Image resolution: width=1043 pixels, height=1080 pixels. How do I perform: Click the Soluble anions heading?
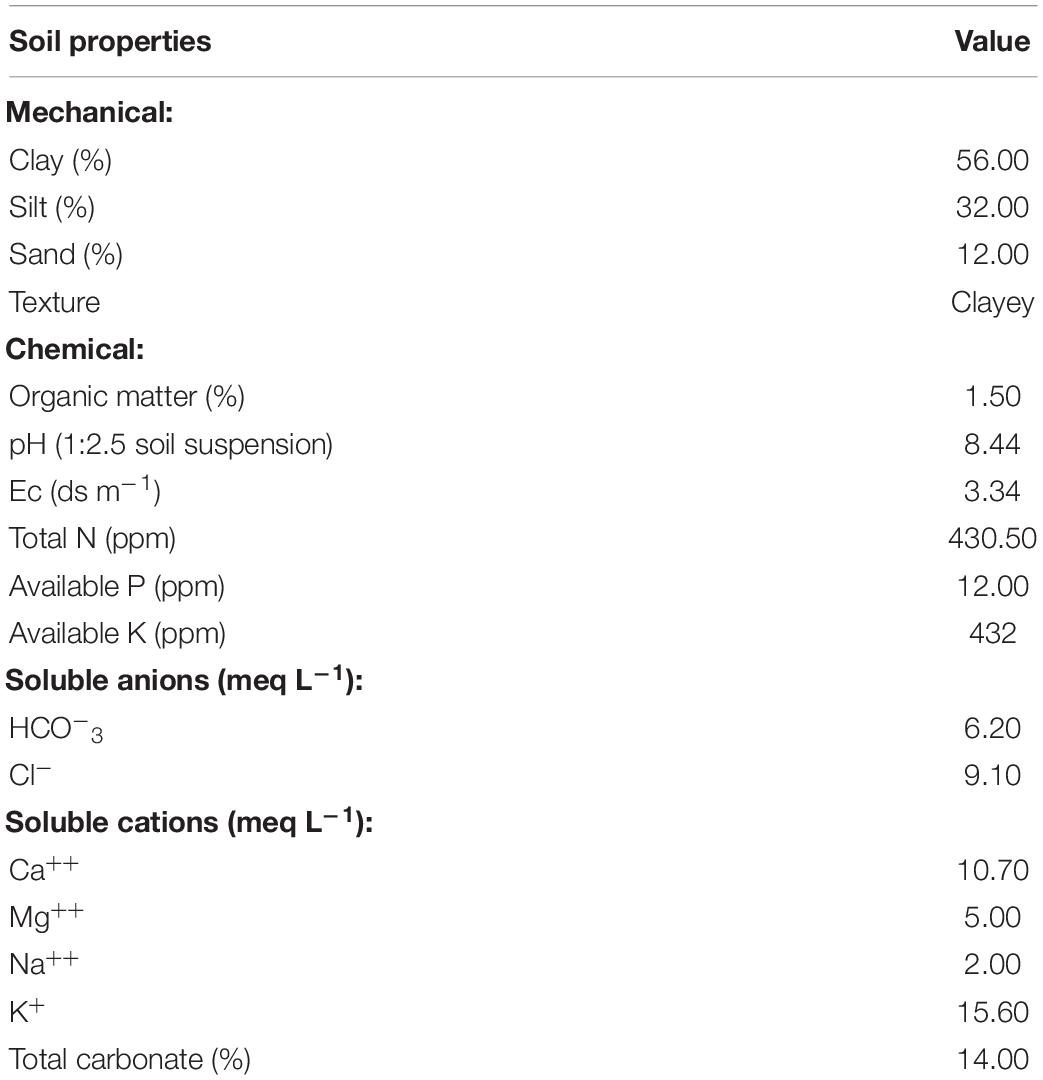[x=185, y=681]
